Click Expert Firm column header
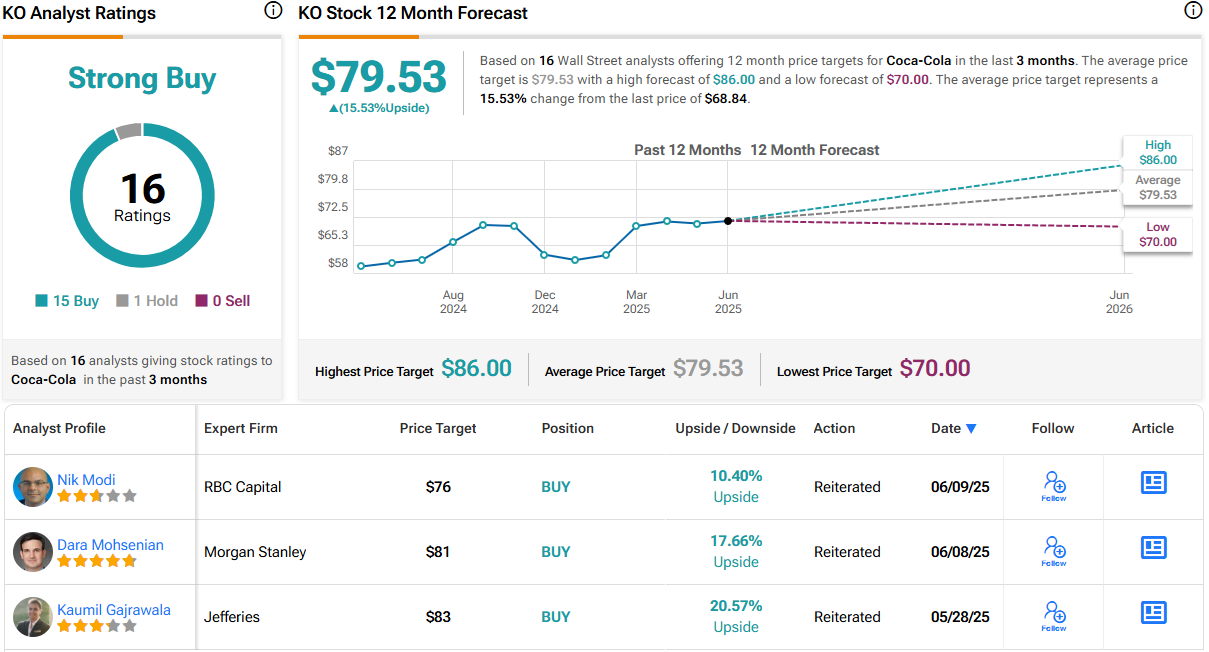 (241, 428)
